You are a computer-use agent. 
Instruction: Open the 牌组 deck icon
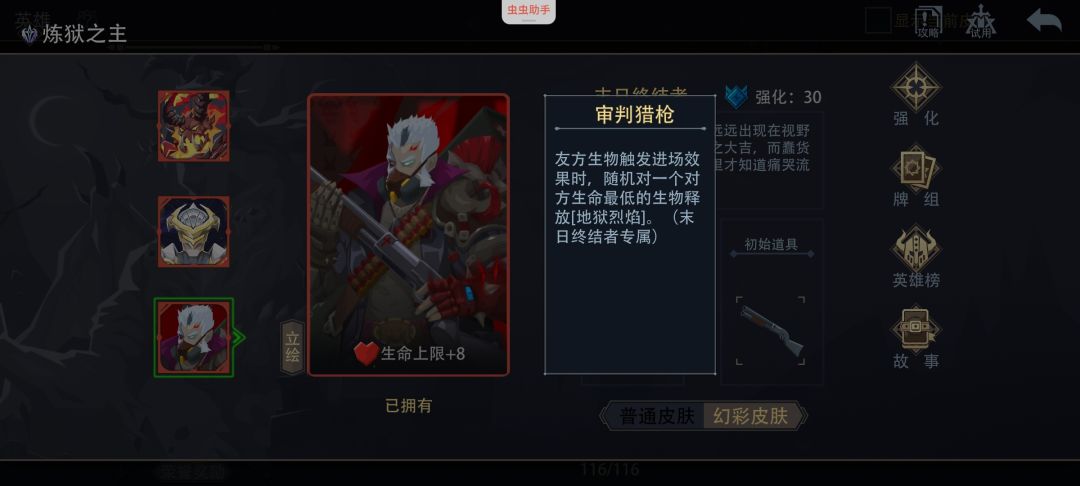(915, 176)
